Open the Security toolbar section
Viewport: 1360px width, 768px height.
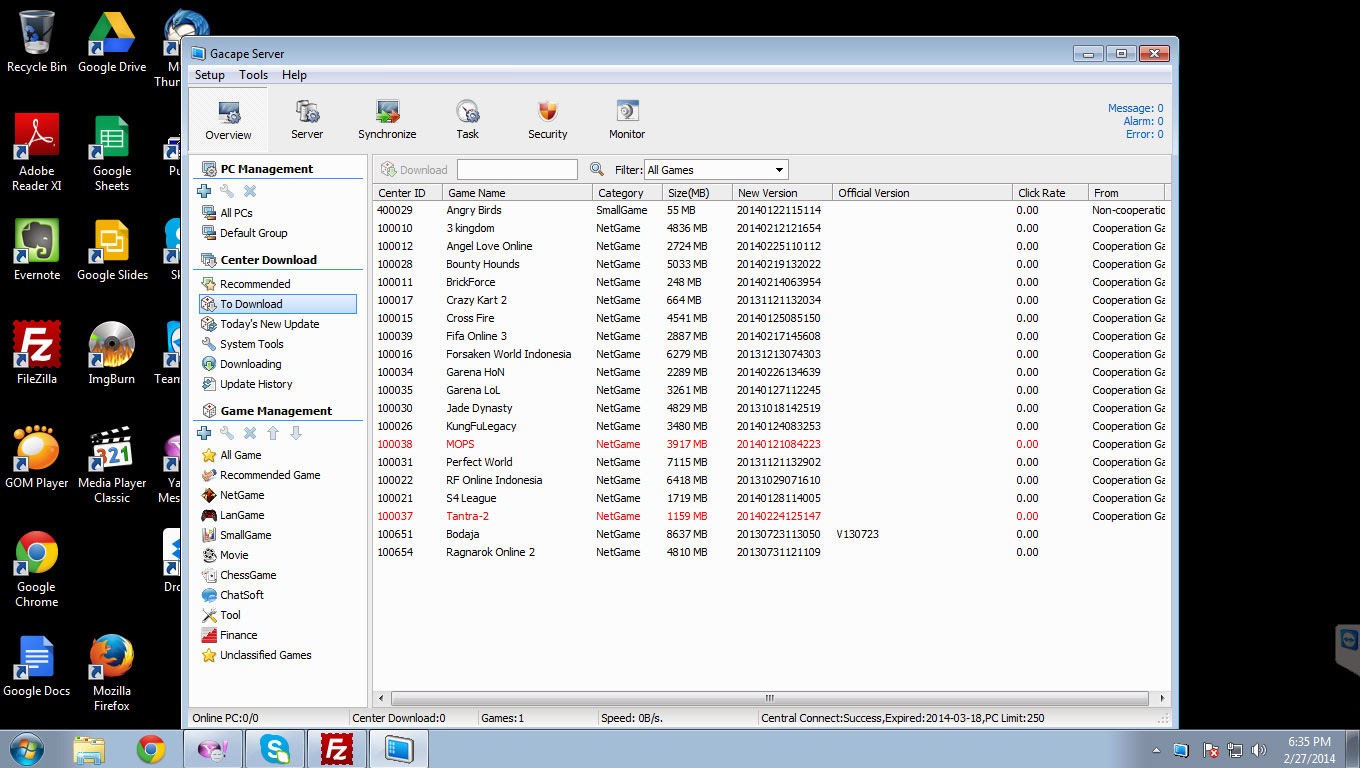547,120
